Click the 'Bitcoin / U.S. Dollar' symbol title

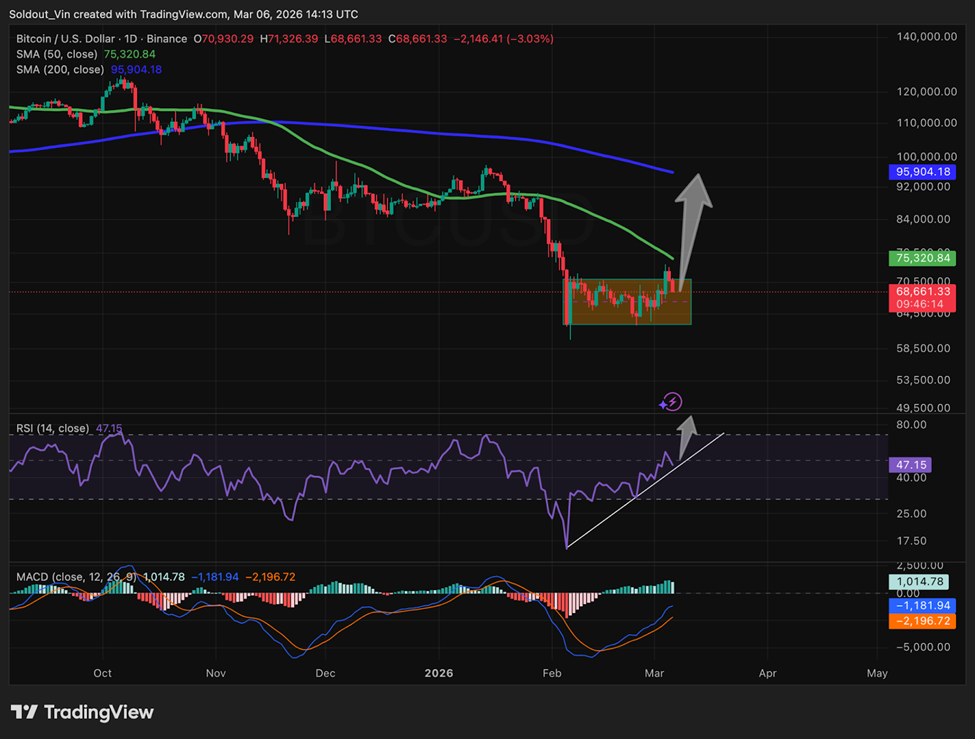pyautogui.click(x=67, y=39)
